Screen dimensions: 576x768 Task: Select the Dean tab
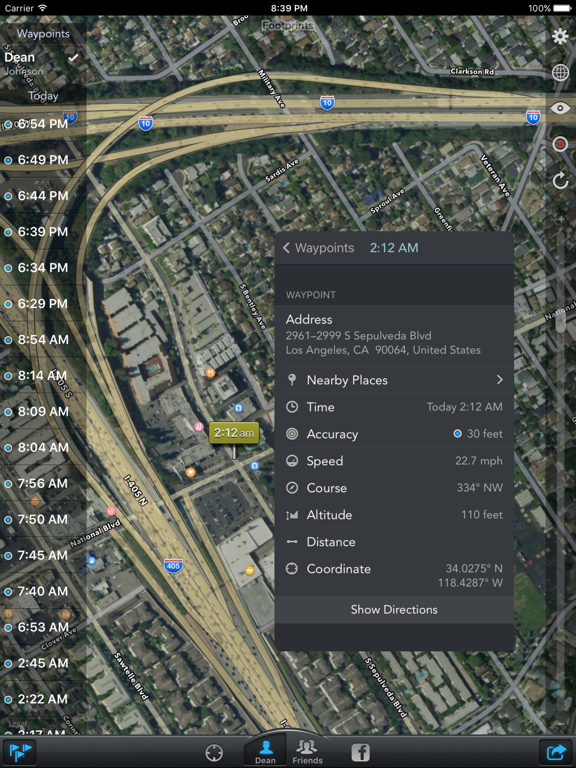coord(265,751)
